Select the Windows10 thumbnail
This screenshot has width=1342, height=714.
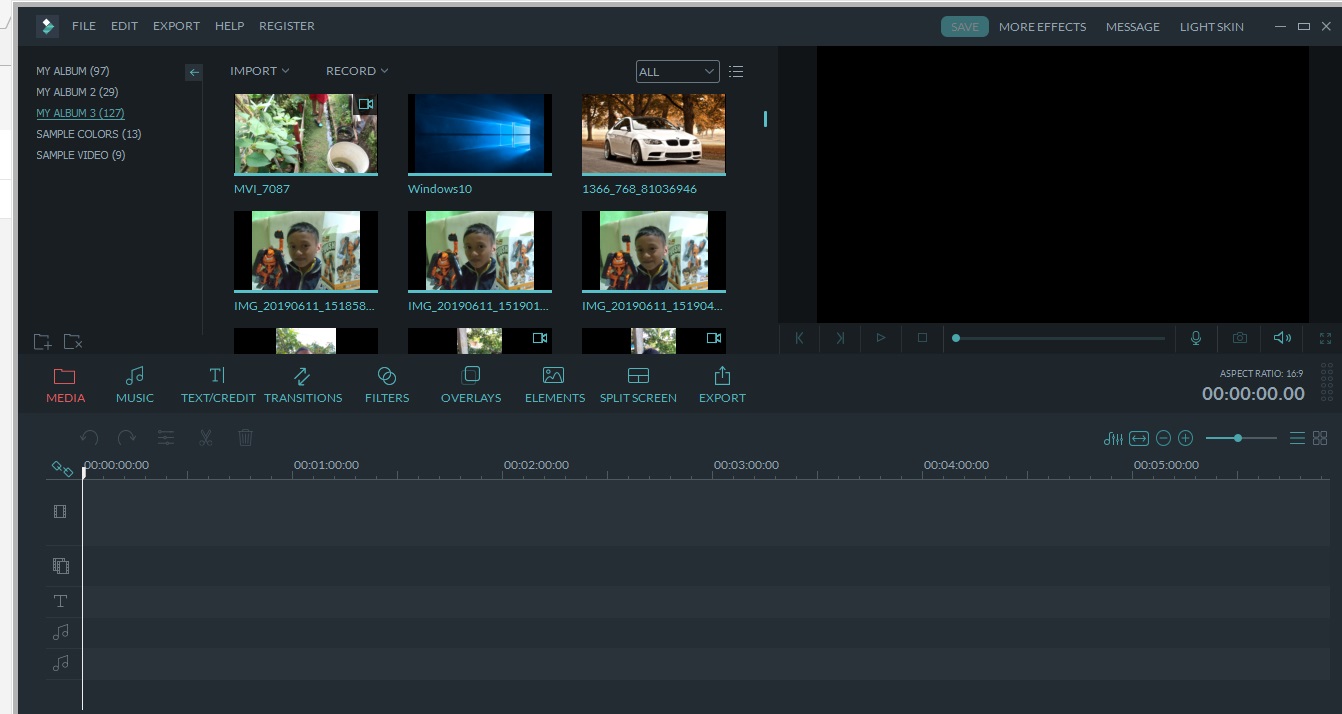click(480, 134)
